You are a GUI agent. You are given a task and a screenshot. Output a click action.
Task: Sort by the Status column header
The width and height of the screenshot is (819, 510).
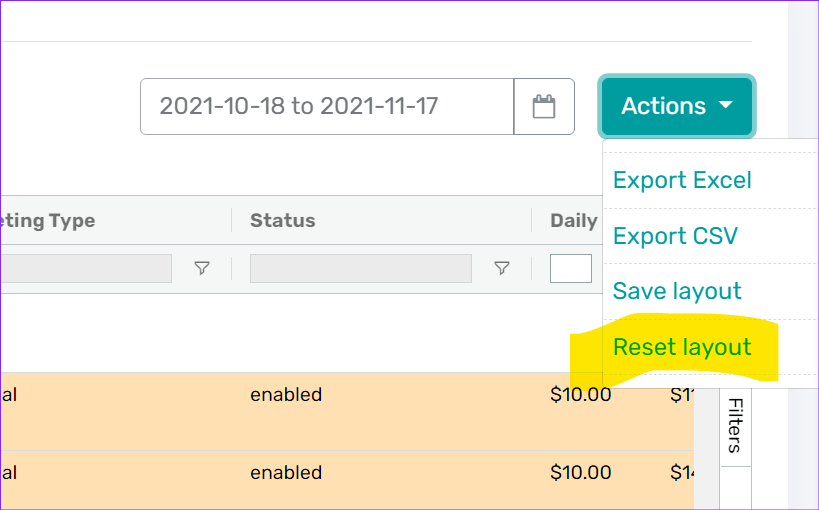point(283,221)
